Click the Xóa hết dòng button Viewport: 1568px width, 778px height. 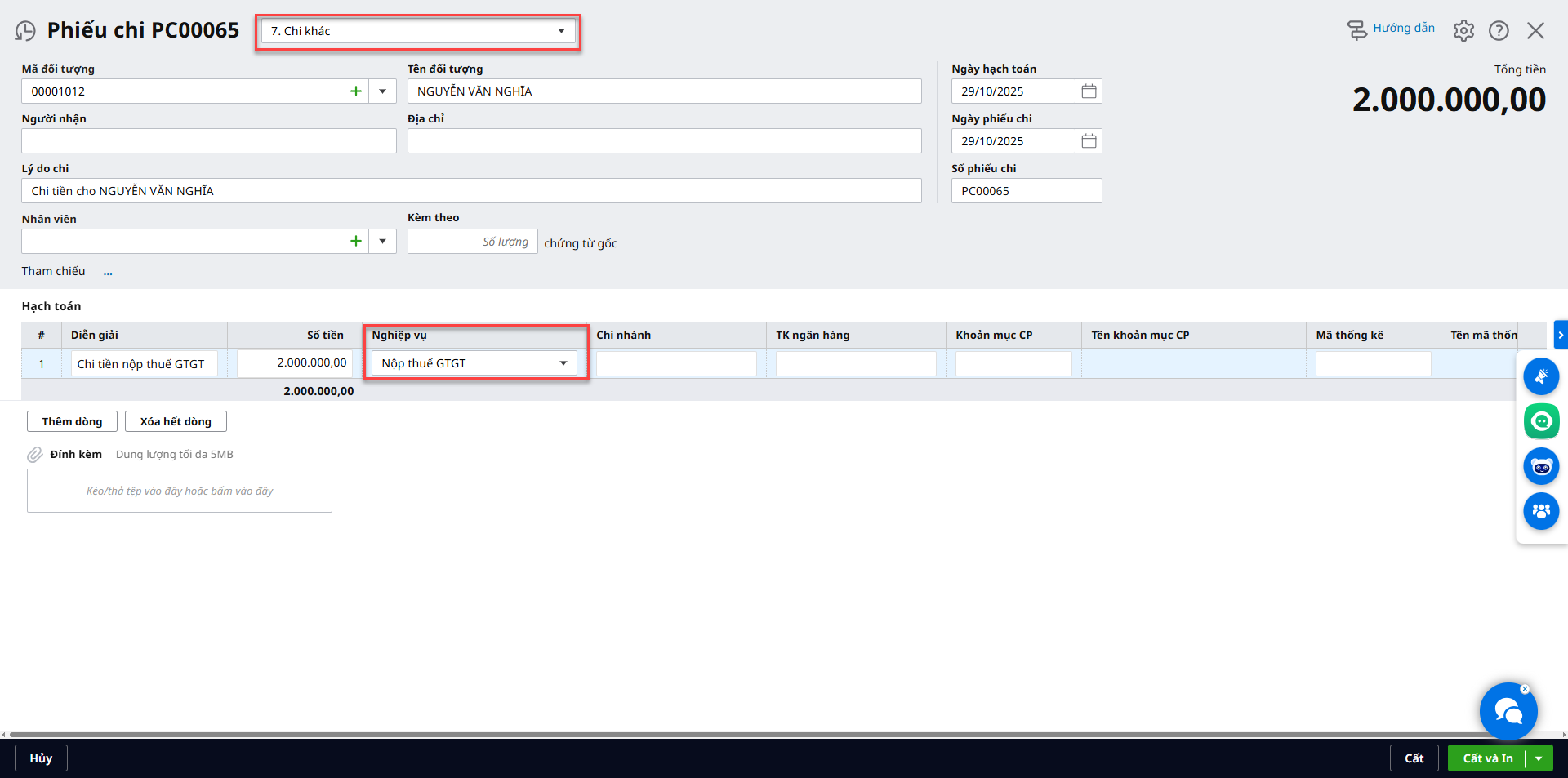[176, 421]
